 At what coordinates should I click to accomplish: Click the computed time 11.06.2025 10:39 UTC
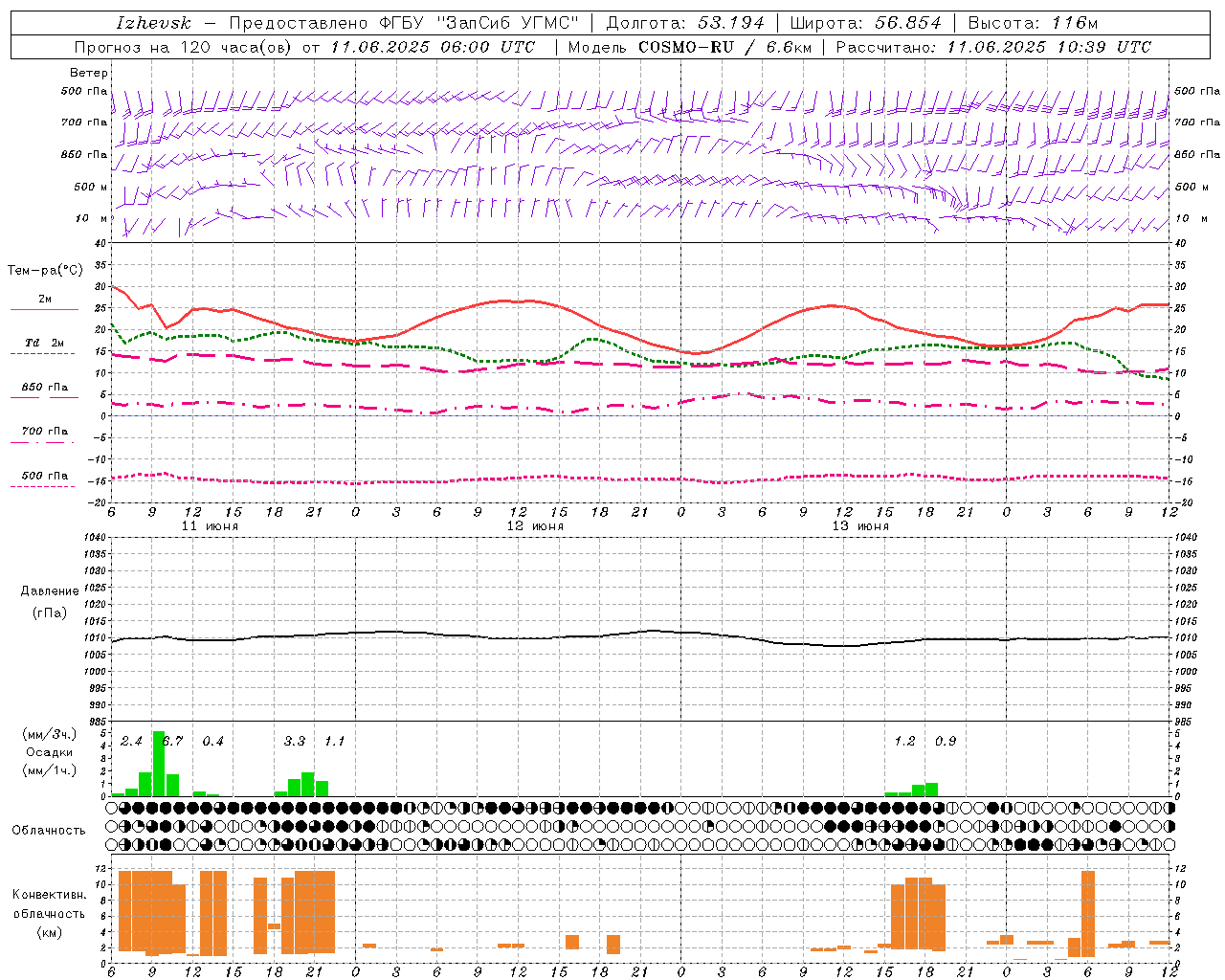pyautogui.click(x=1049, y=47)
